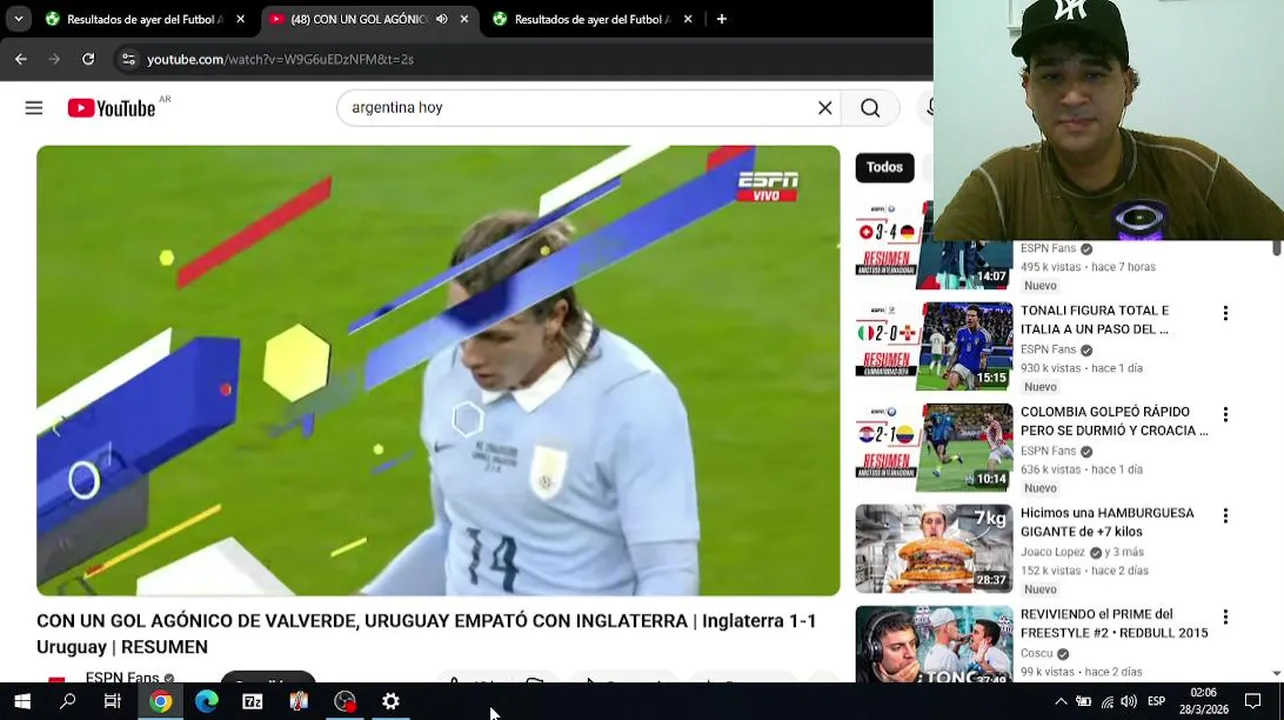Open REVIVIENDO el PRIME del FREESTYLE title
1284x720 pixels.
(1114, 623)
